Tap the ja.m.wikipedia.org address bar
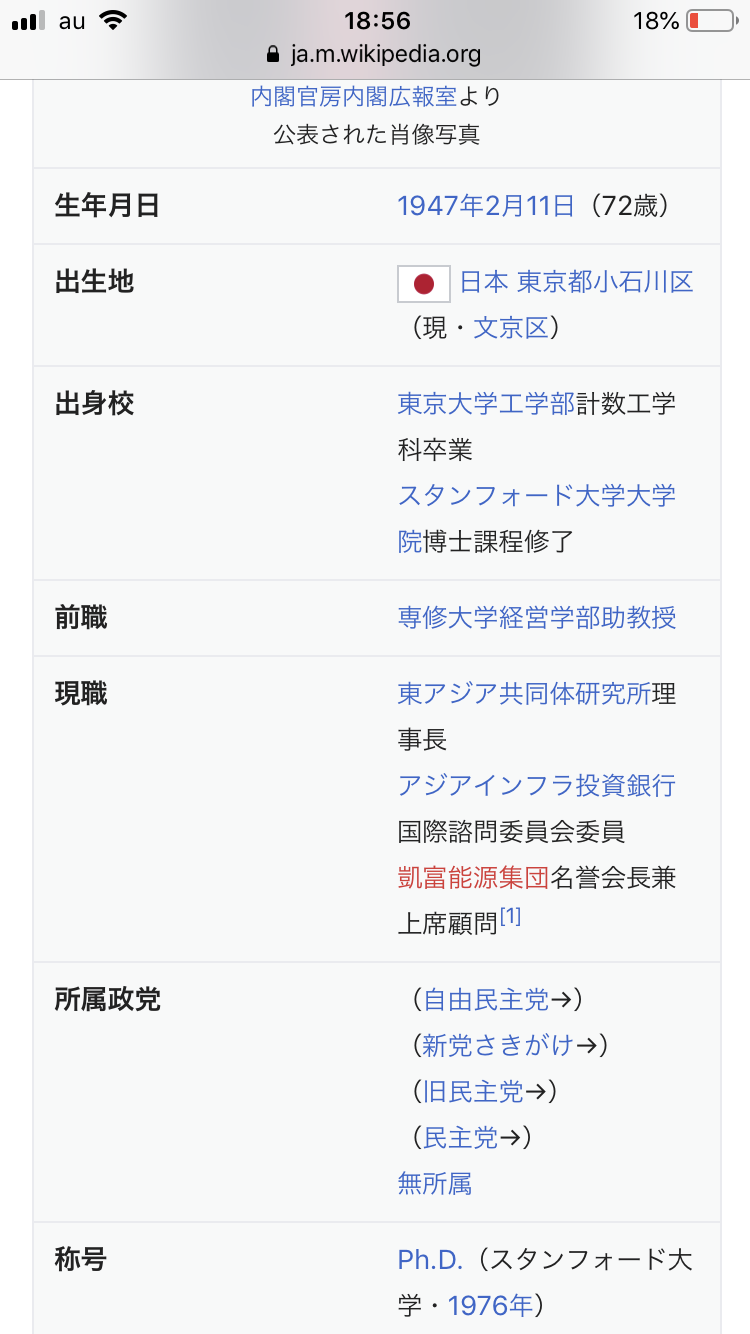The width and height of the screenshot is (750, 1334). point(374,54)
